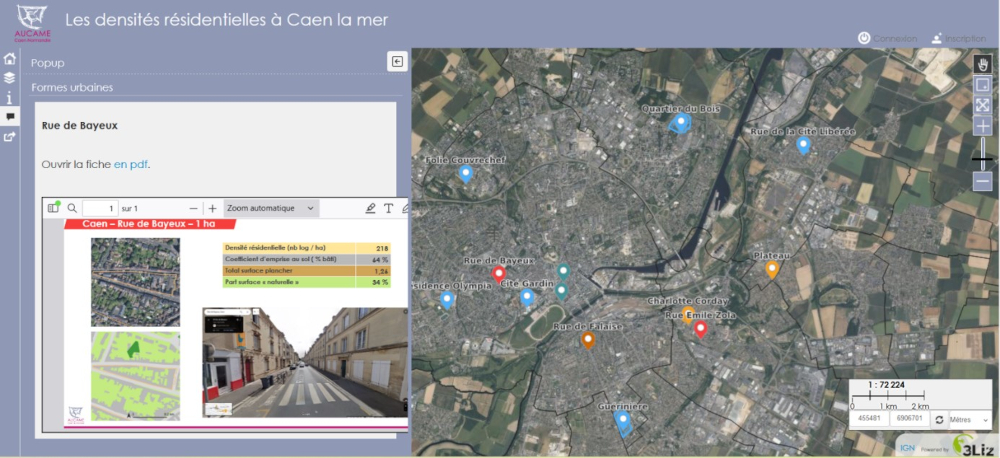This screenshot has height=458, width=1000.
Task: Select the Quartier du Bois marker
Action: click(x=681, y=122)
